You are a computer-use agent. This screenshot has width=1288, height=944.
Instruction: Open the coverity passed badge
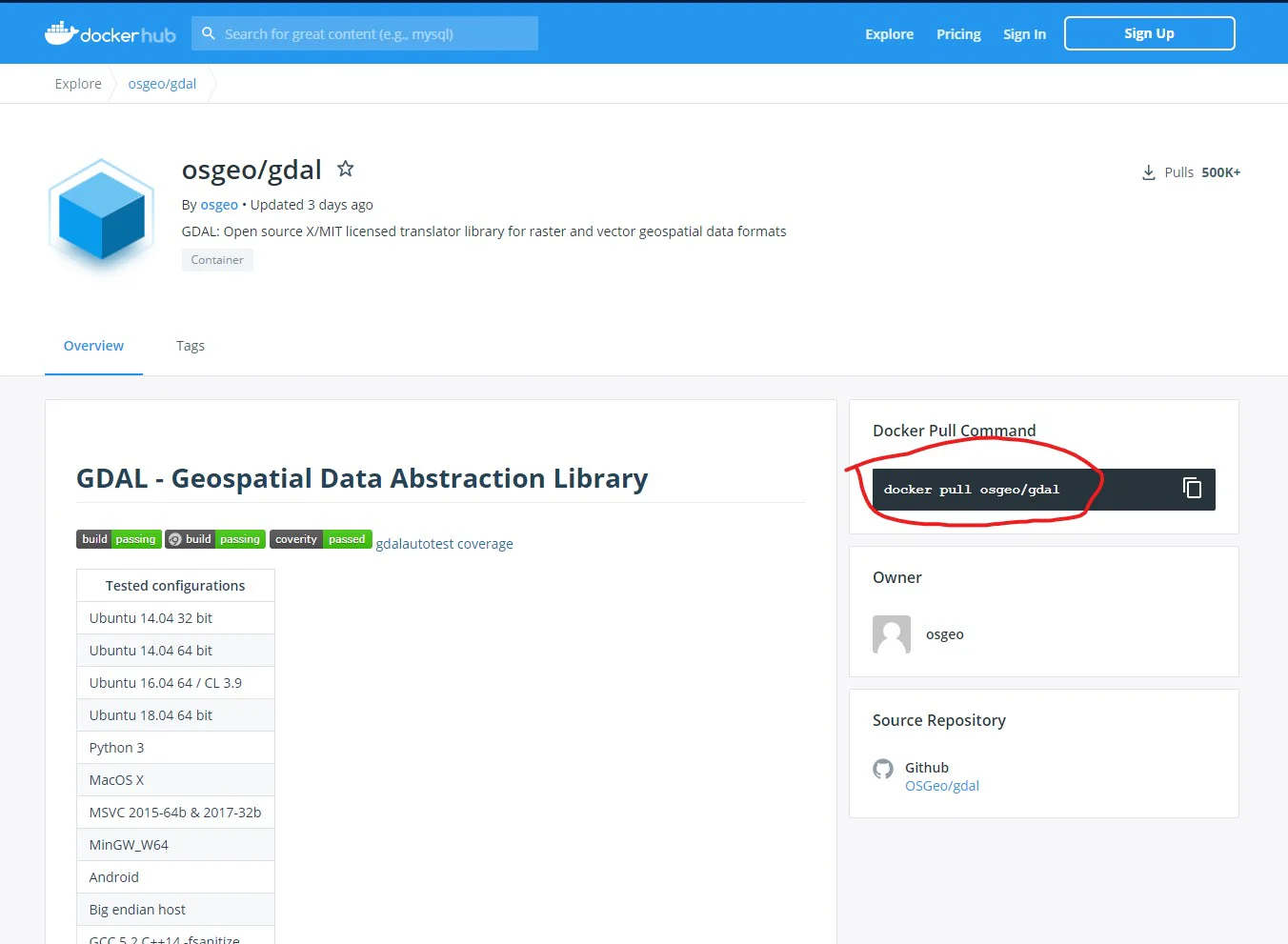pos(321,539)
